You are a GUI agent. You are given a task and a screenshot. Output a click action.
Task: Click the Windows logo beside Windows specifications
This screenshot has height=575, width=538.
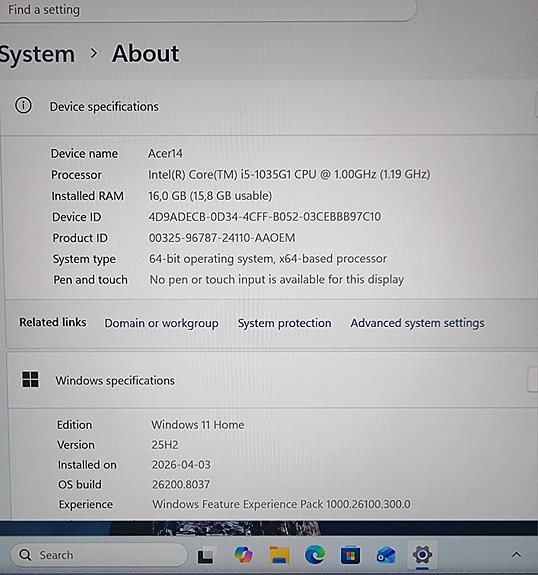(30, 379)
